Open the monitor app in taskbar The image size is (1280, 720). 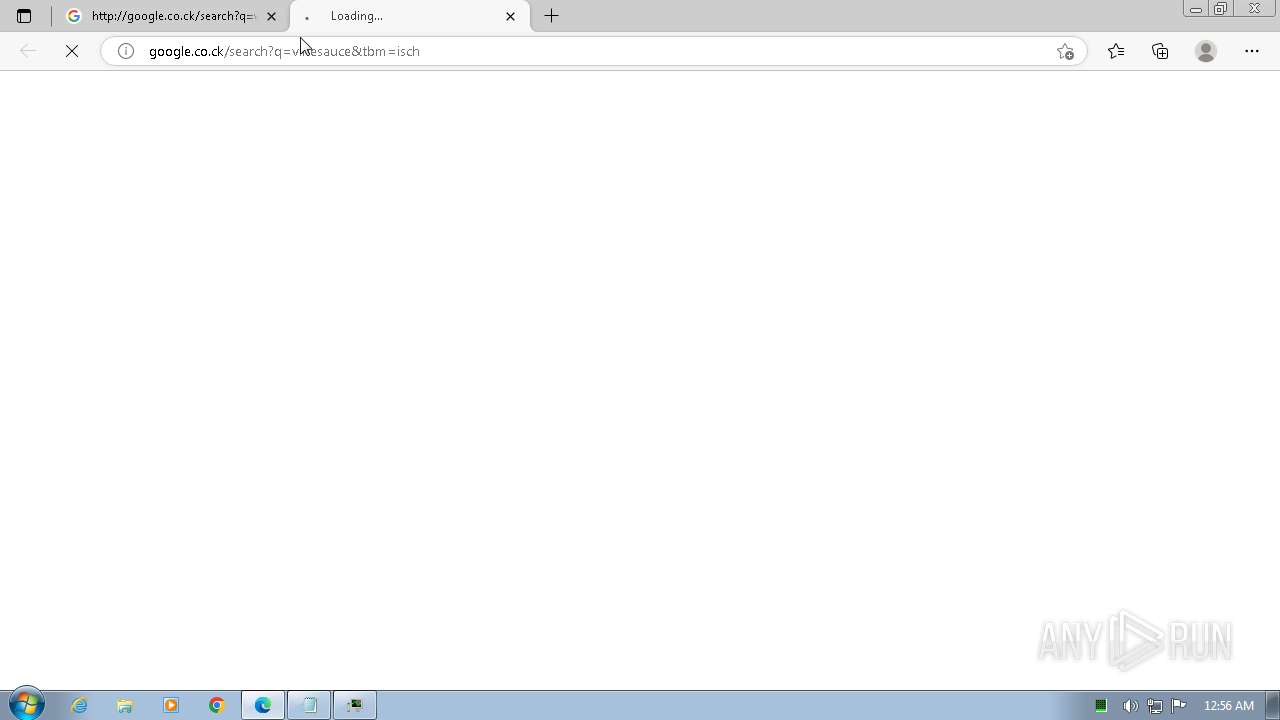coord(355,705)
